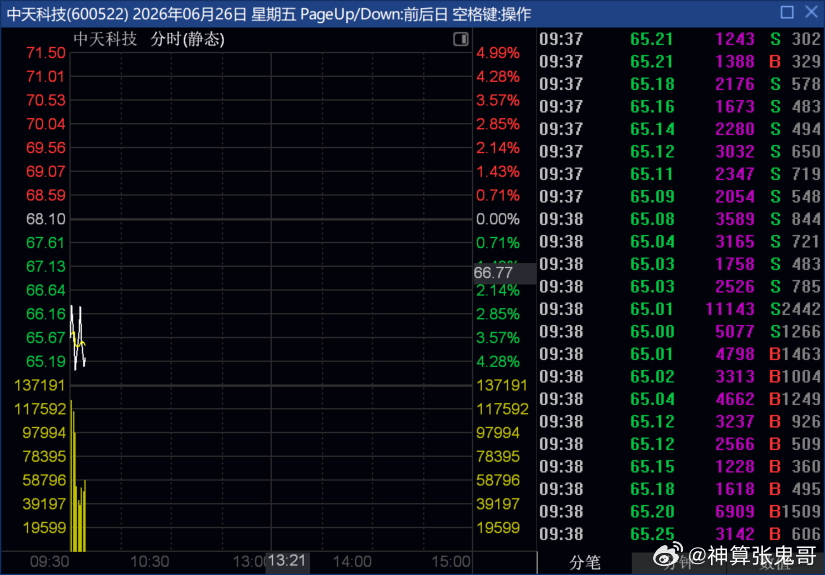Click the 中天科技 chart title label
The image size is (825, 575).
click(x=105, y=39)
